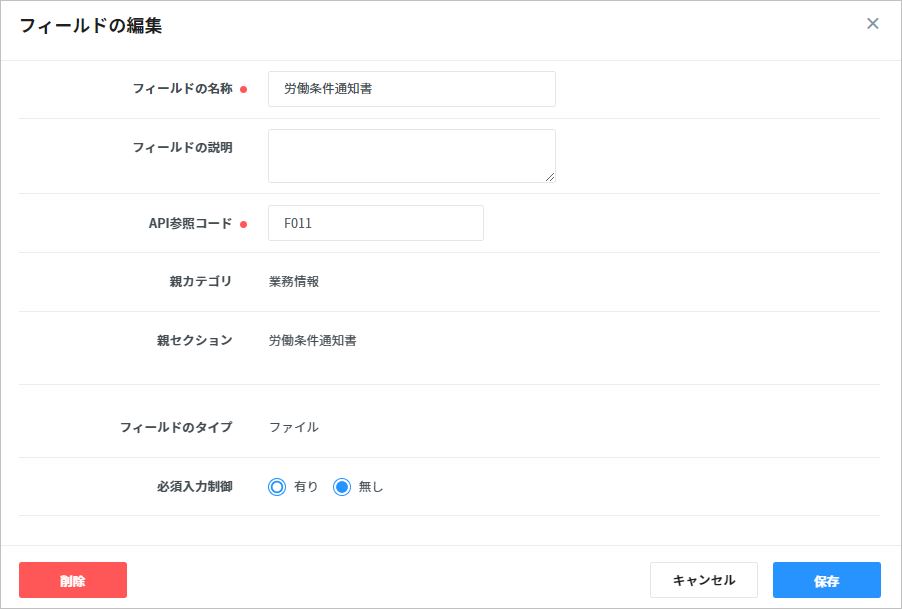Click the フィールドの編集 dialog title
The image size is (902, 609).
[x=91, y=26]
